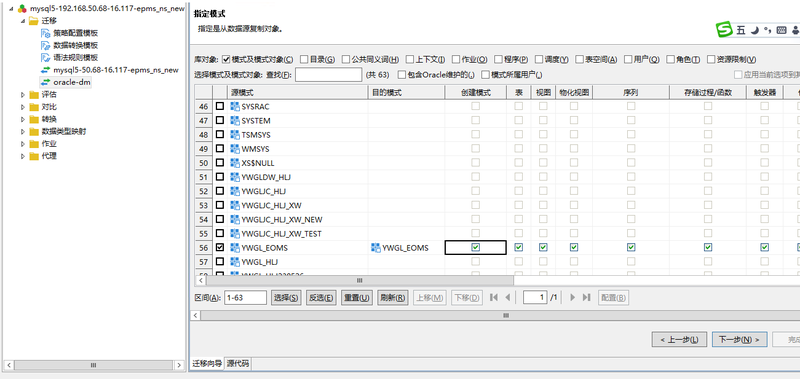Viewport: 800px width, 379px height.
Task: Click the Sogou input method S icon
Action: [724, 30]
